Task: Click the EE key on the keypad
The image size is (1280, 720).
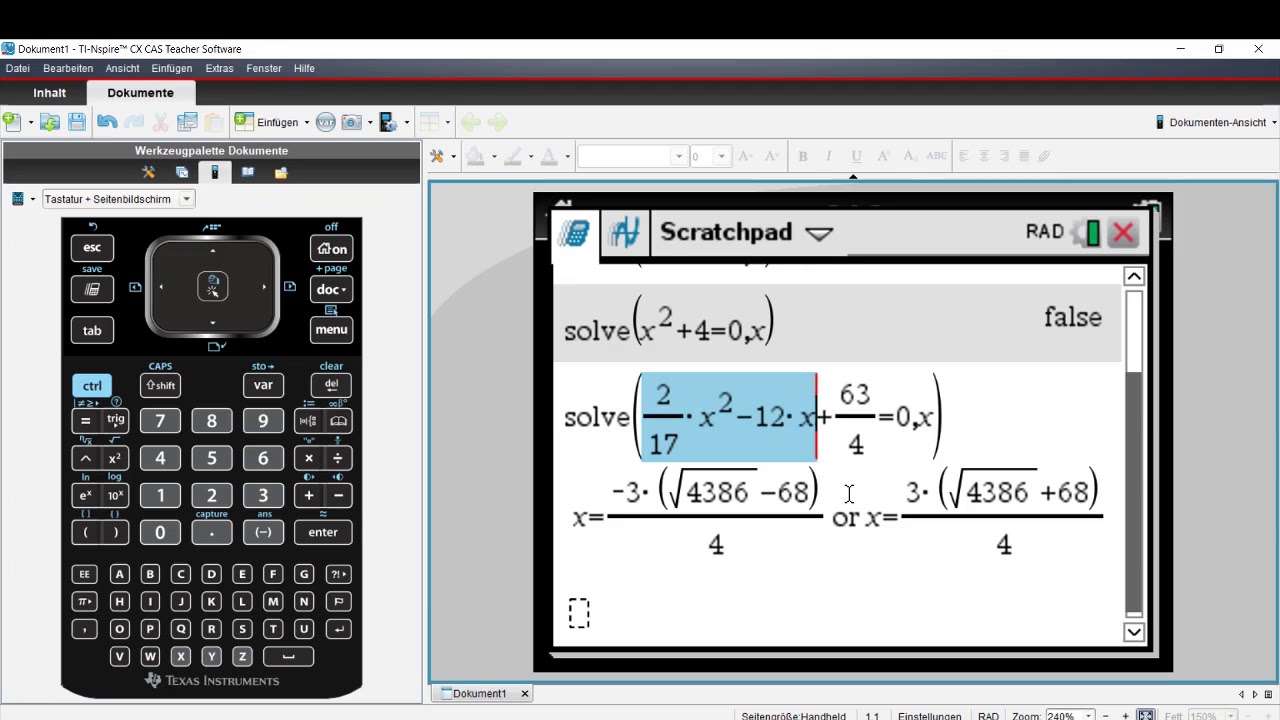Action: coord(85,574)
